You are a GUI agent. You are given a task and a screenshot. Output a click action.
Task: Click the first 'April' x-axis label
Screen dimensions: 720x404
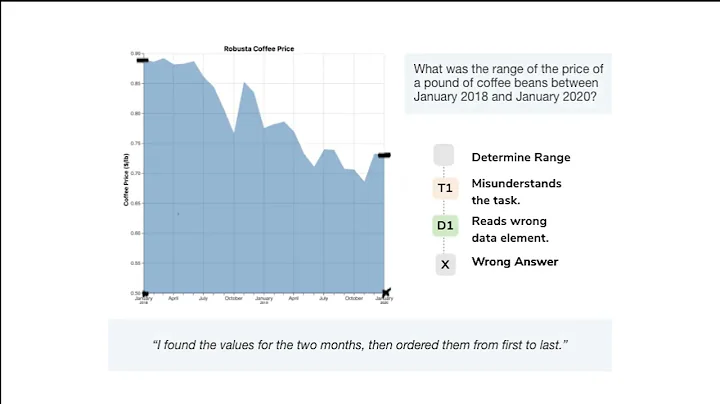tap(173, 298)
